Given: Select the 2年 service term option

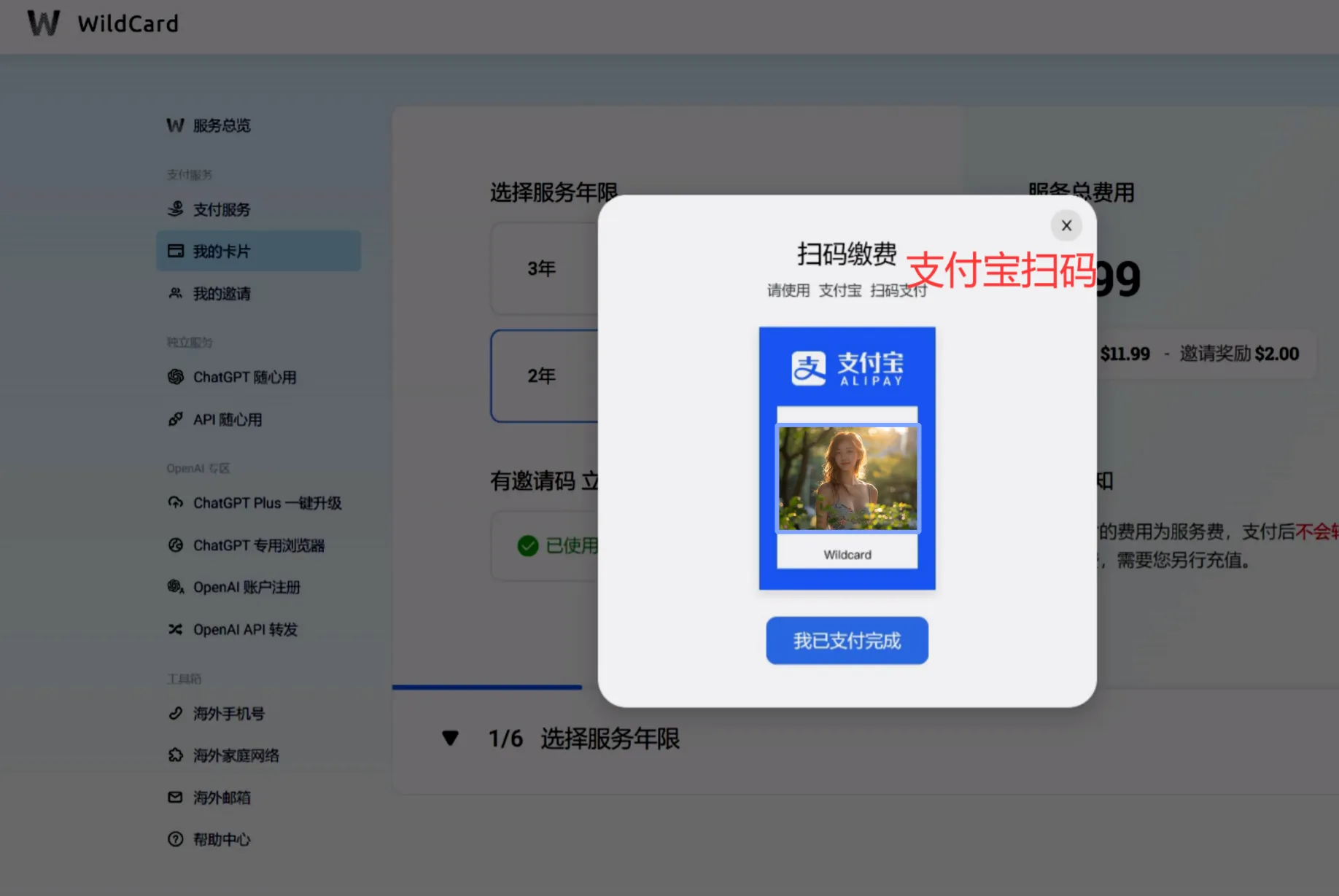Looking at the screenshot, I should tap(545, 375).
